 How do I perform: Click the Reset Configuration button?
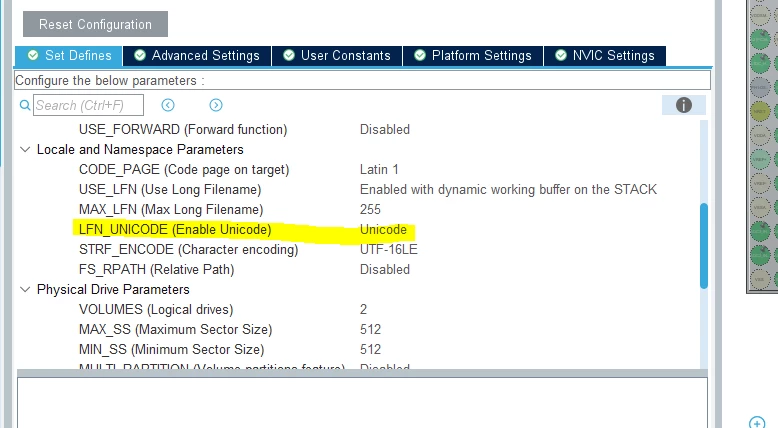click(x=95, y=24)
